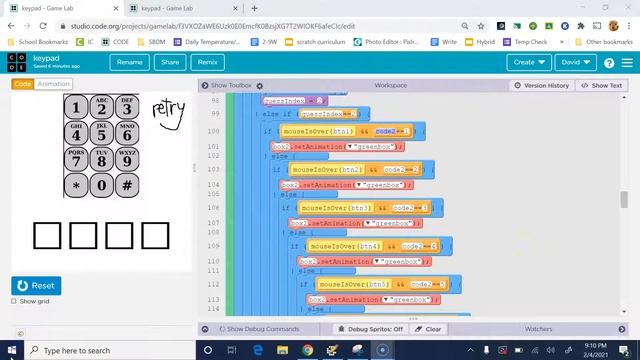The image size is (640, 360).
Task: Click the Show Toolbox arrow icon
Action: pos(205,85)
